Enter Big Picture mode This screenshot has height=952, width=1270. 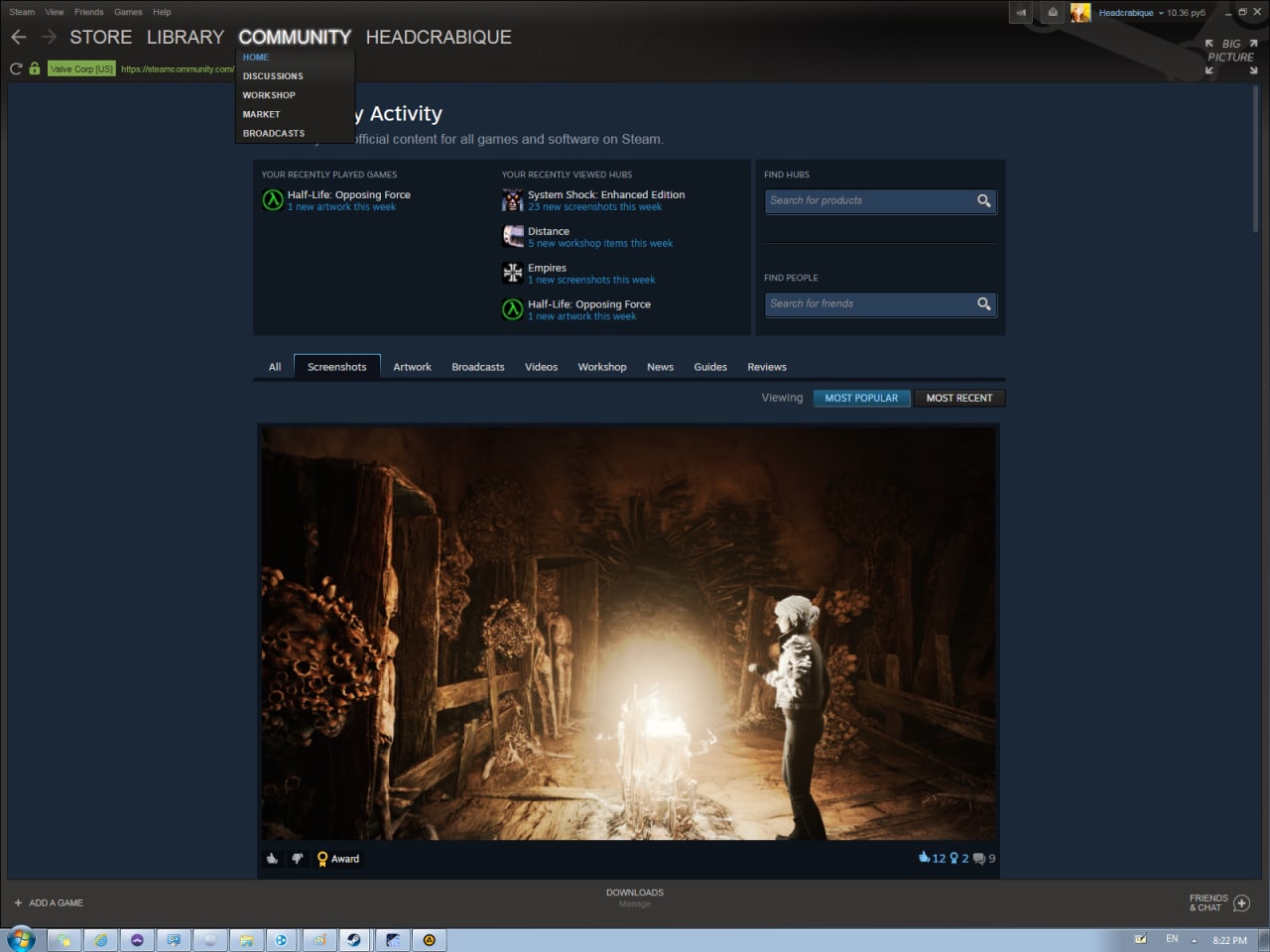(x=1230, y=57)
